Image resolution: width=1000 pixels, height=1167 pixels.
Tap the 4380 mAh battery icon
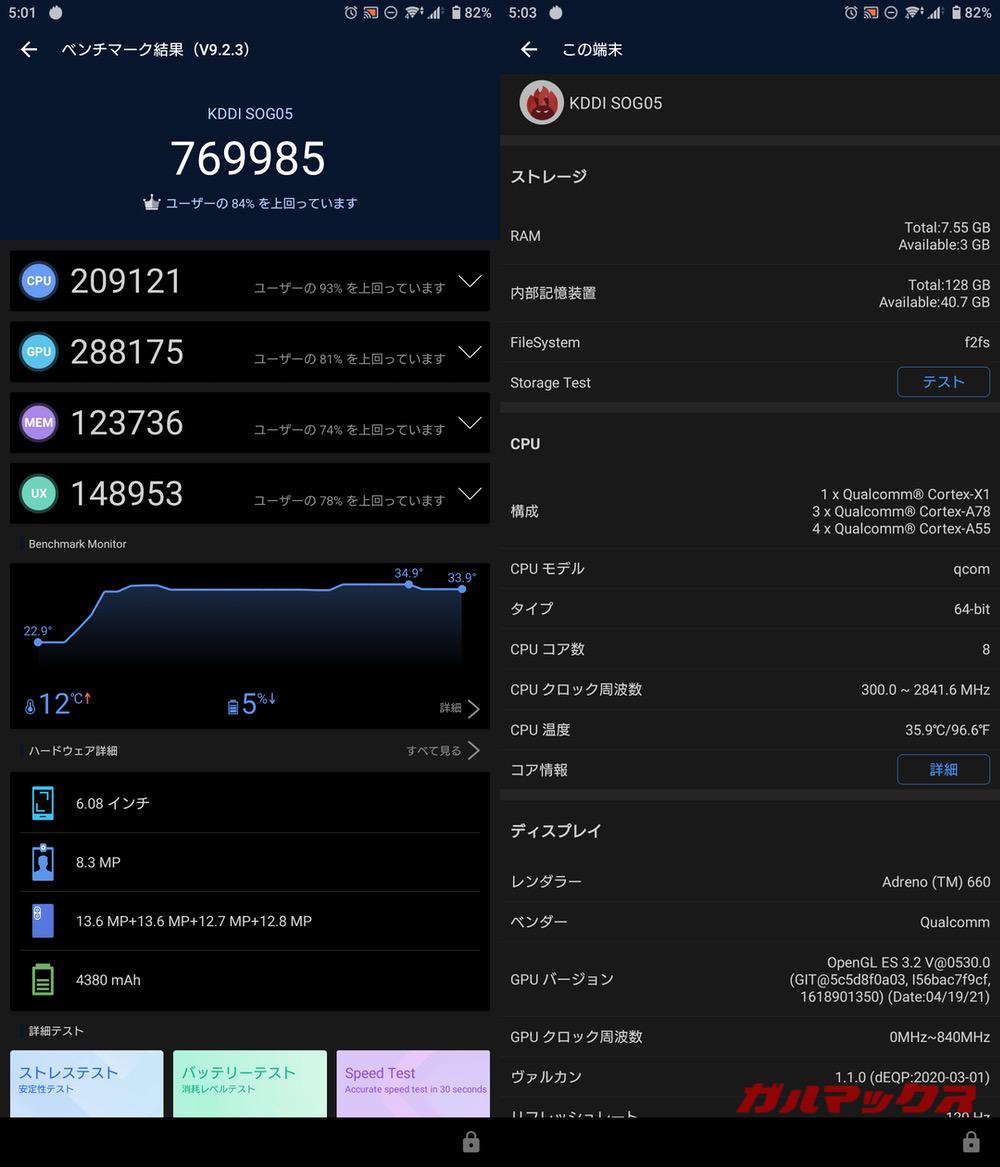pyautogui.click(x=42, y=980)
